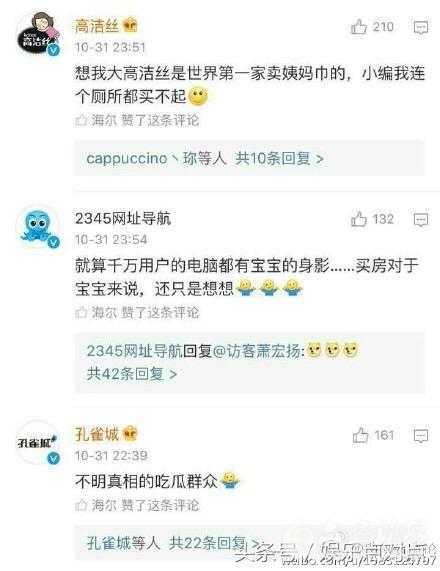Click VIP crown badge beside 孔雀城
Viewport: 440px width, 571px height.
pos(130,434)
